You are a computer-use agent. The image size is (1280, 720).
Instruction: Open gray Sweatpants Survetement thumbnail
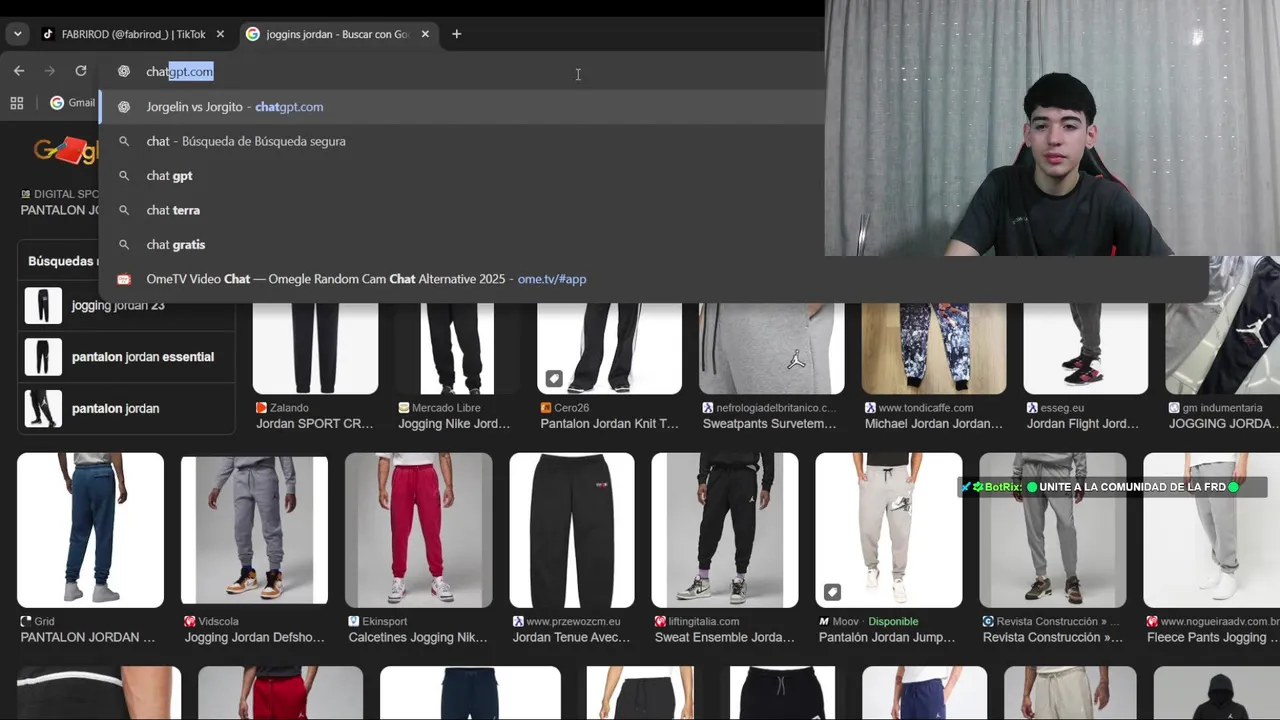point(771,348)
